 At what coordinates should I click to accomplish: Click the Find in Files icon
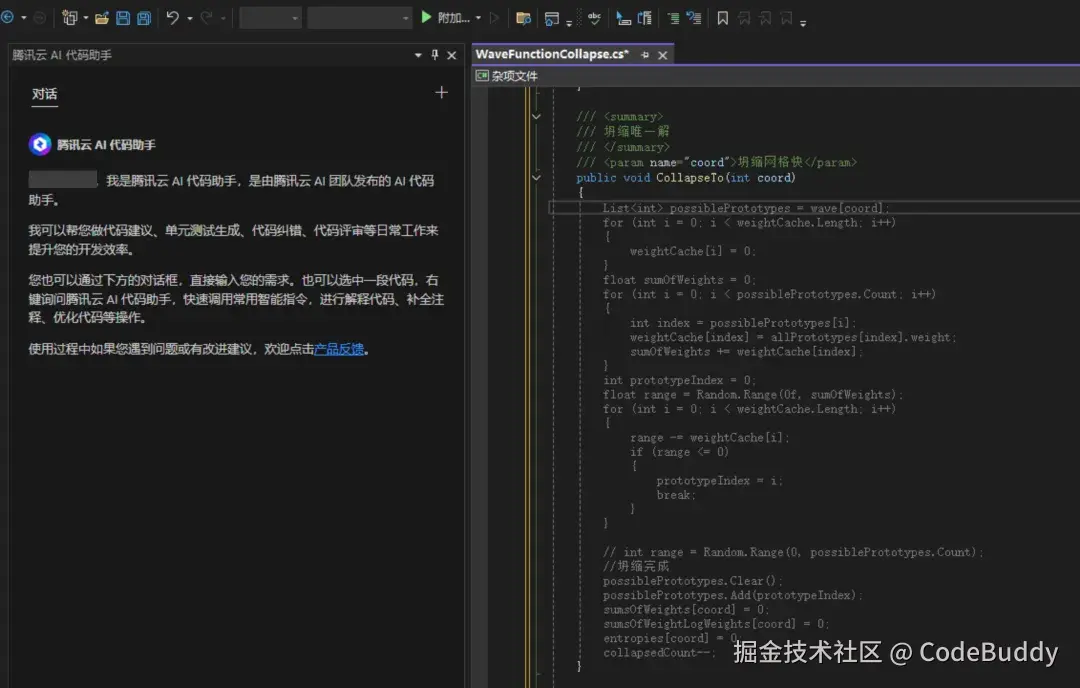click(x=521, y=17)
